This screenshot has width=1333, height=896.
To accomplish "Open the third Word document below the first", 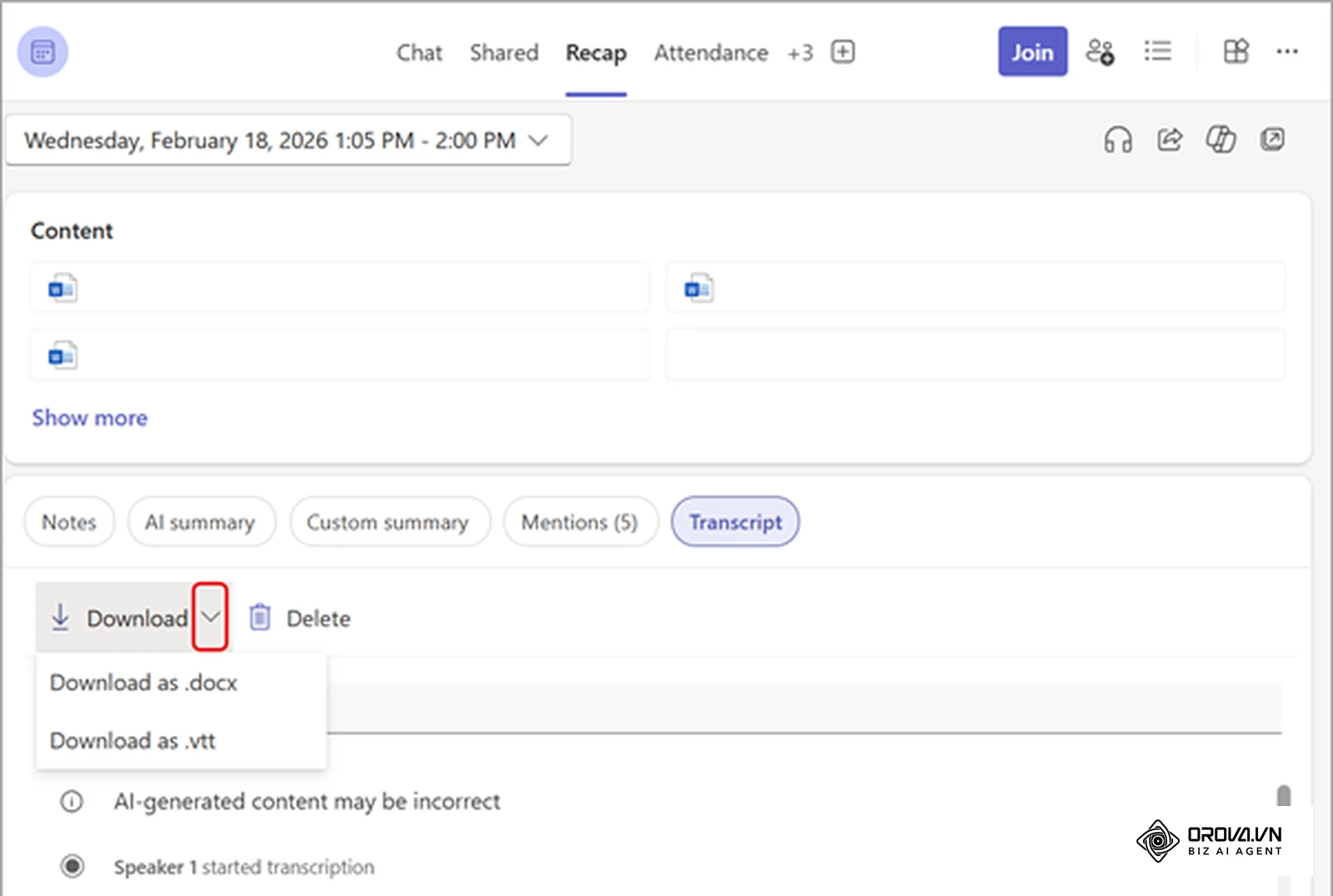I will [339, 356].
